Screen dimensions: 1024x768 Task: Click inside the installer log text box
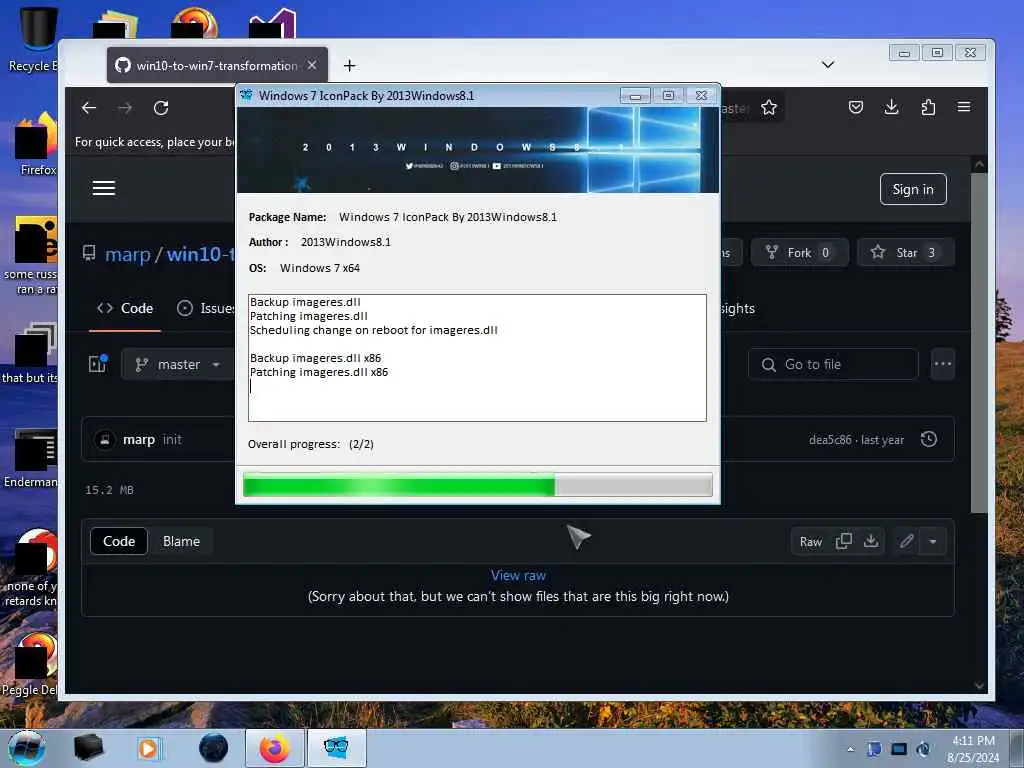[477, 358]
